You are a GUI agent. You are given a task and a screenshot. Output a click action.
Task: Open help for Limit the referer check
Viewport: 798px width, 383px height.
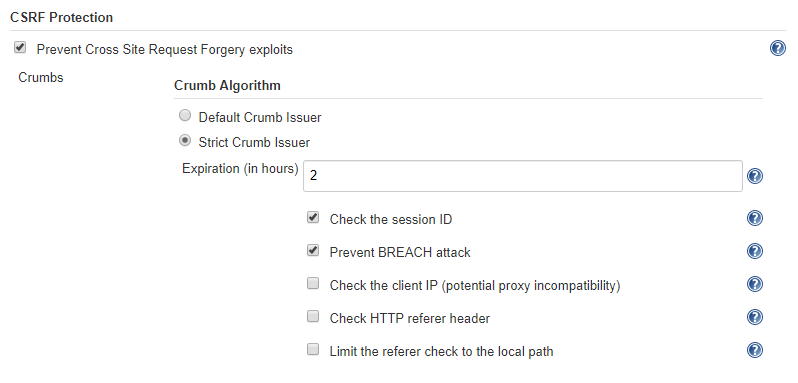pyautogui.click(x=755, y=350)
